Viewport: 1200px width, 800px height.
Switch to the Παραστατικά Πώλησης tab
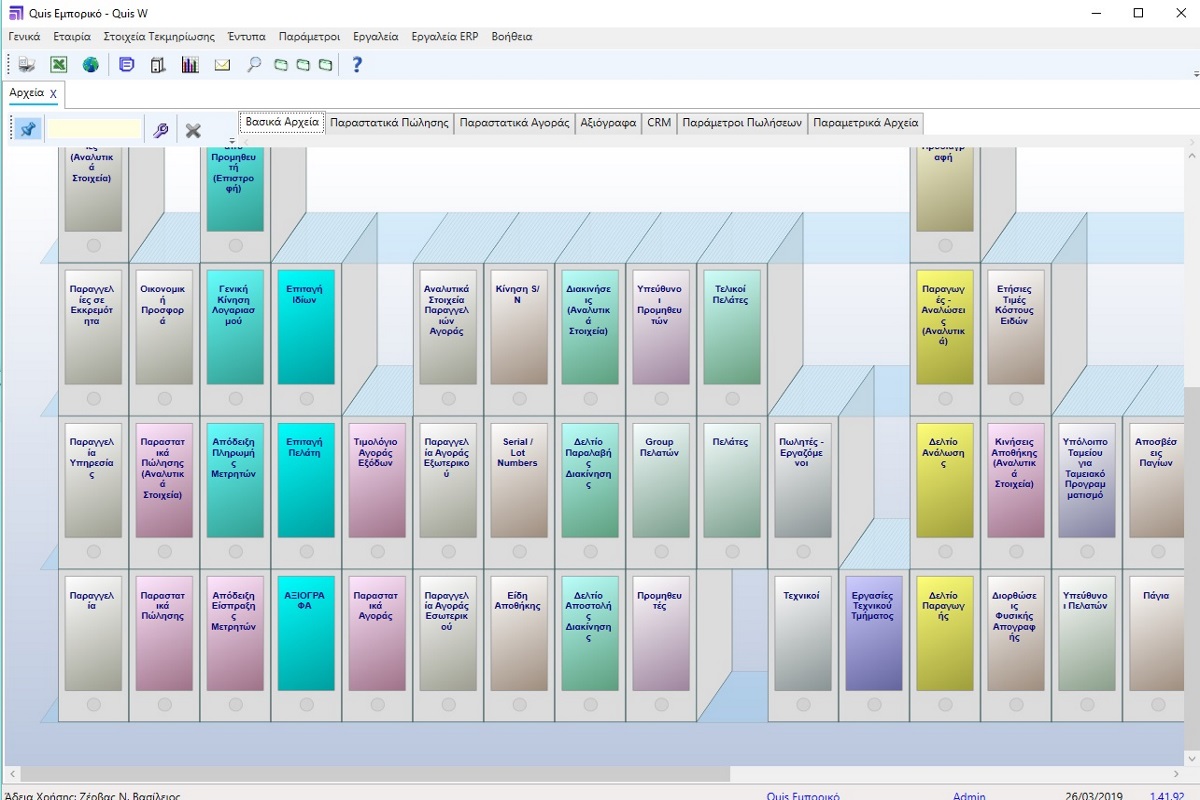(389, 123)
